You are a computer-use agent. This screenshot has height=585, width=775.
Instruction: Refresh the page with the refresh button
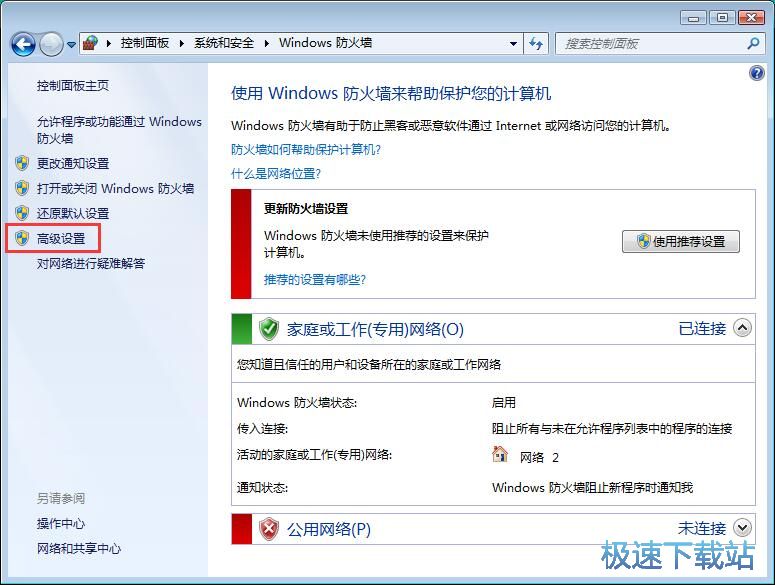coord(536,44)
